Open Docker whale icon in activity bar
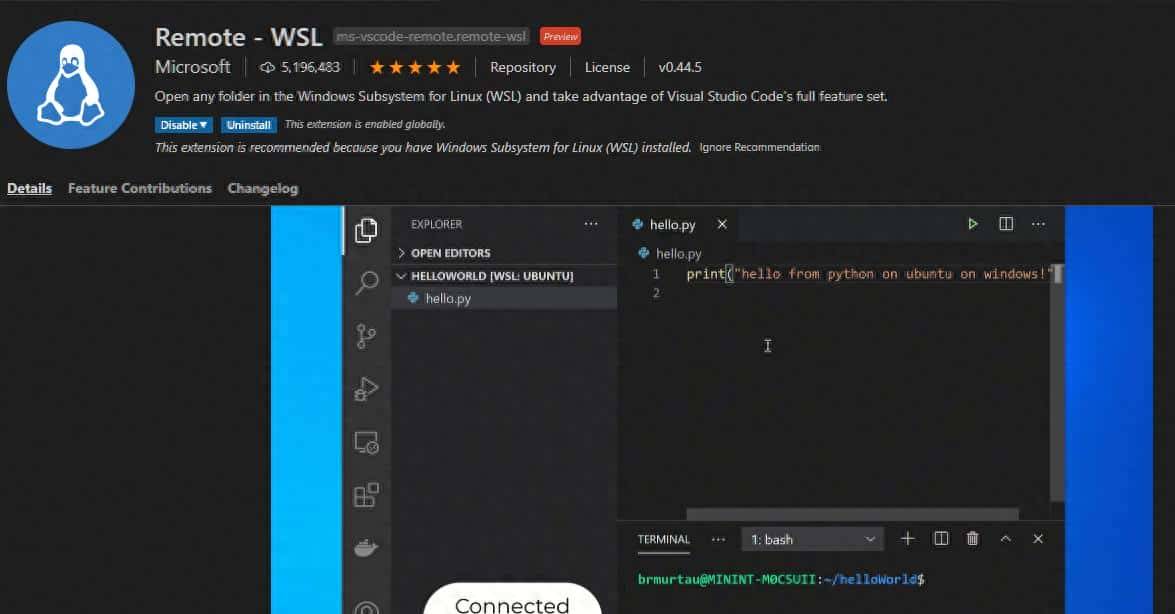Image resolution: width=1175 pixels, height=614 pixels. tap(366, 548)
